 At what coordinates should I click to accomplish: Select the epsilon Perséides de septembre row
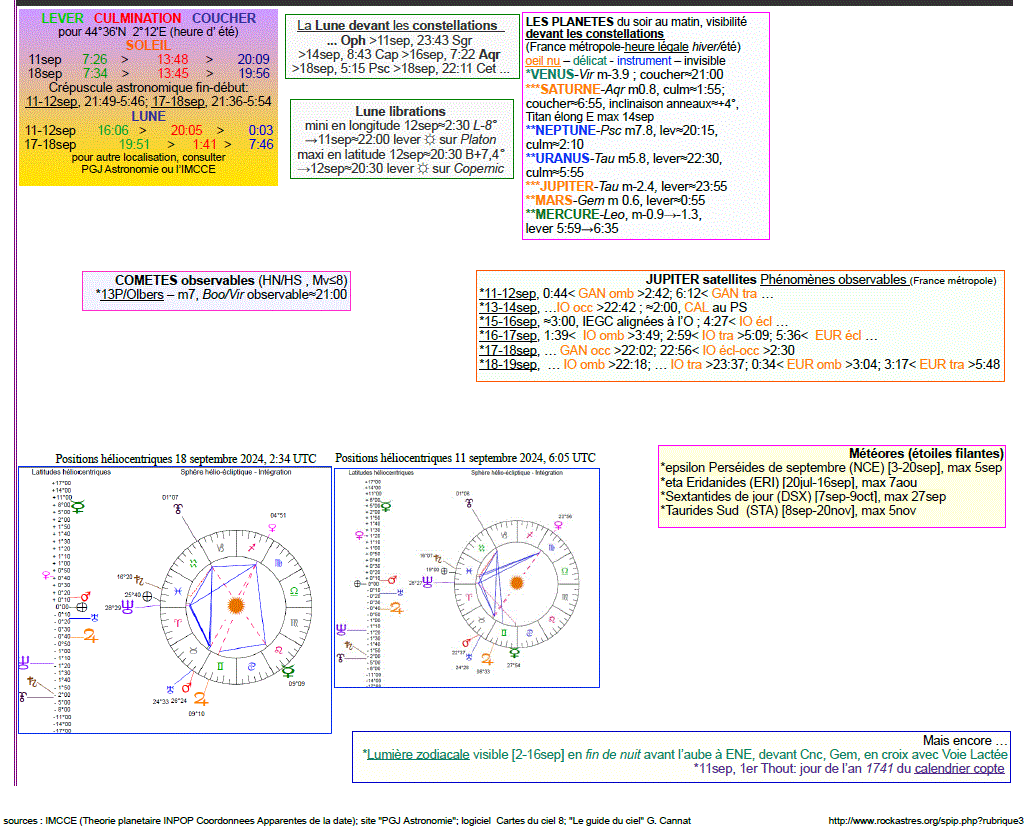tap(832, 467)
